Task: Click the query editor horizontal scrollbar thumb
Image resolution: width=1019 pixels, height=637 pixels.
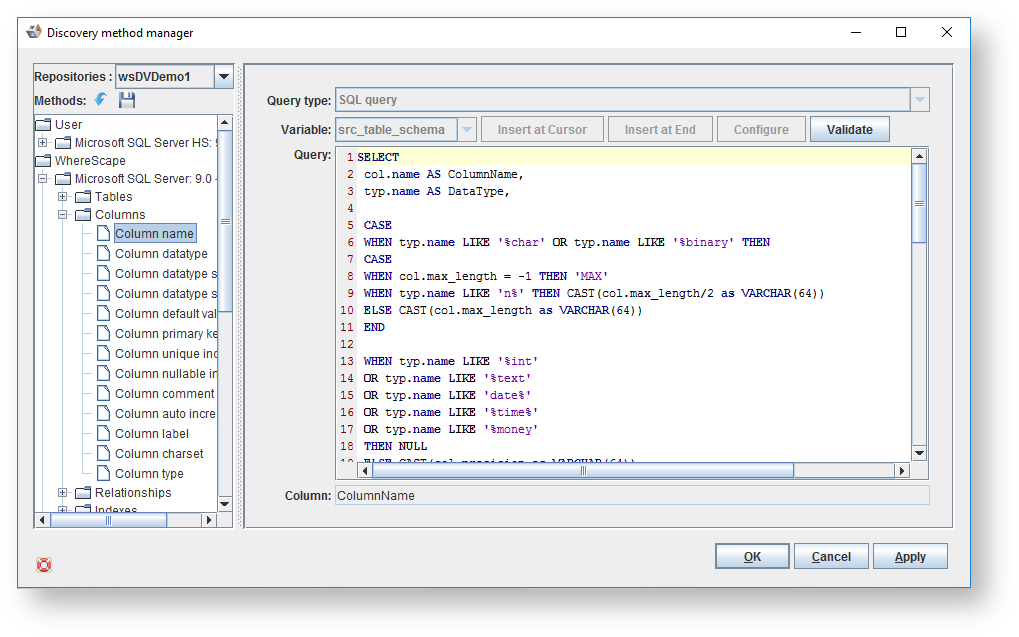Action: [582, 471]
